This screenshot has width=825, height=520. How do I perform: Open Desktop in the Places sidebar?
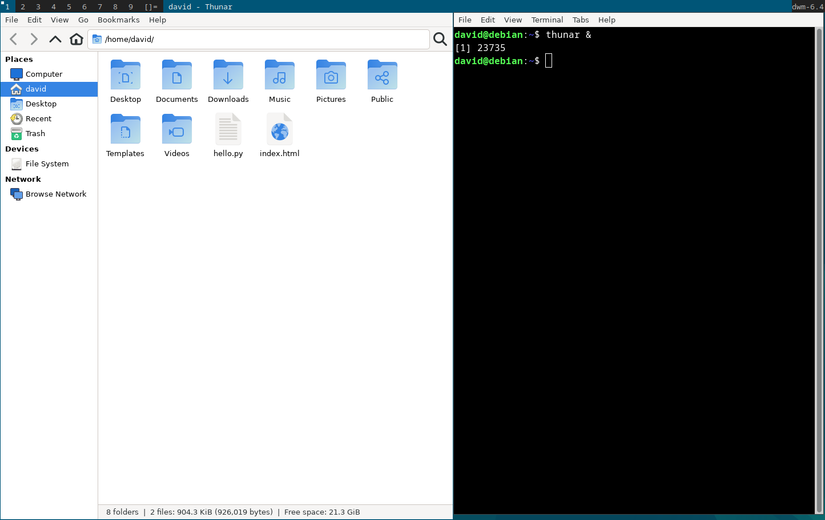tap(48, 104)
